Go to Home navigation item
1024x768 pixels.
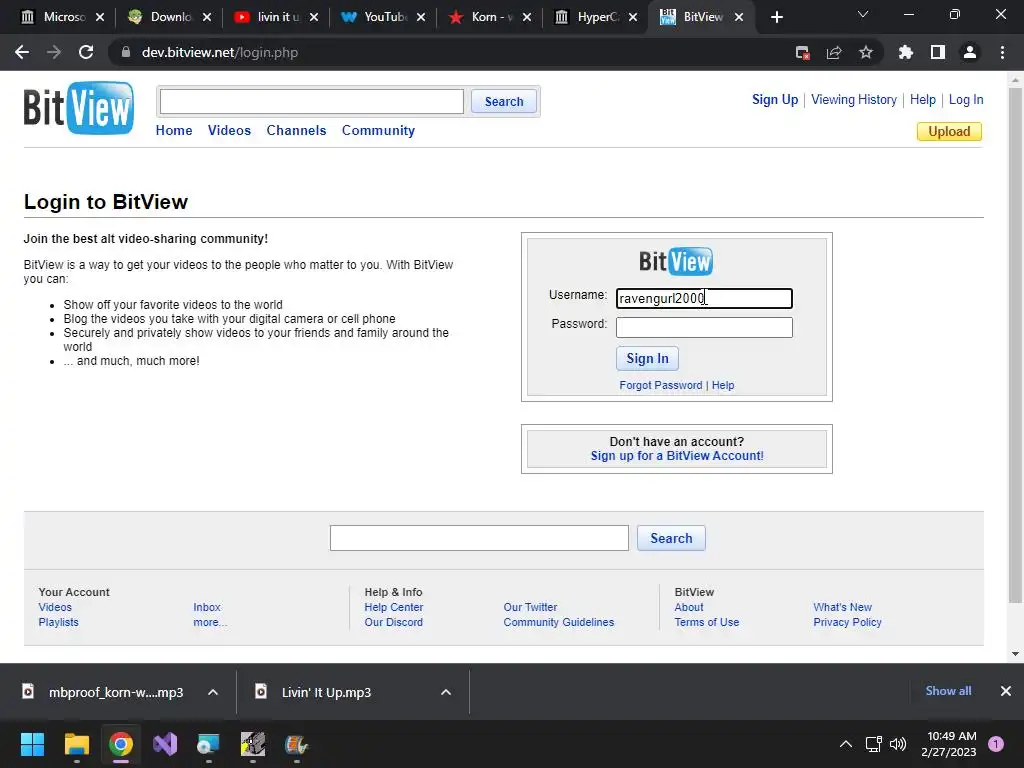(x=174, y=131)
